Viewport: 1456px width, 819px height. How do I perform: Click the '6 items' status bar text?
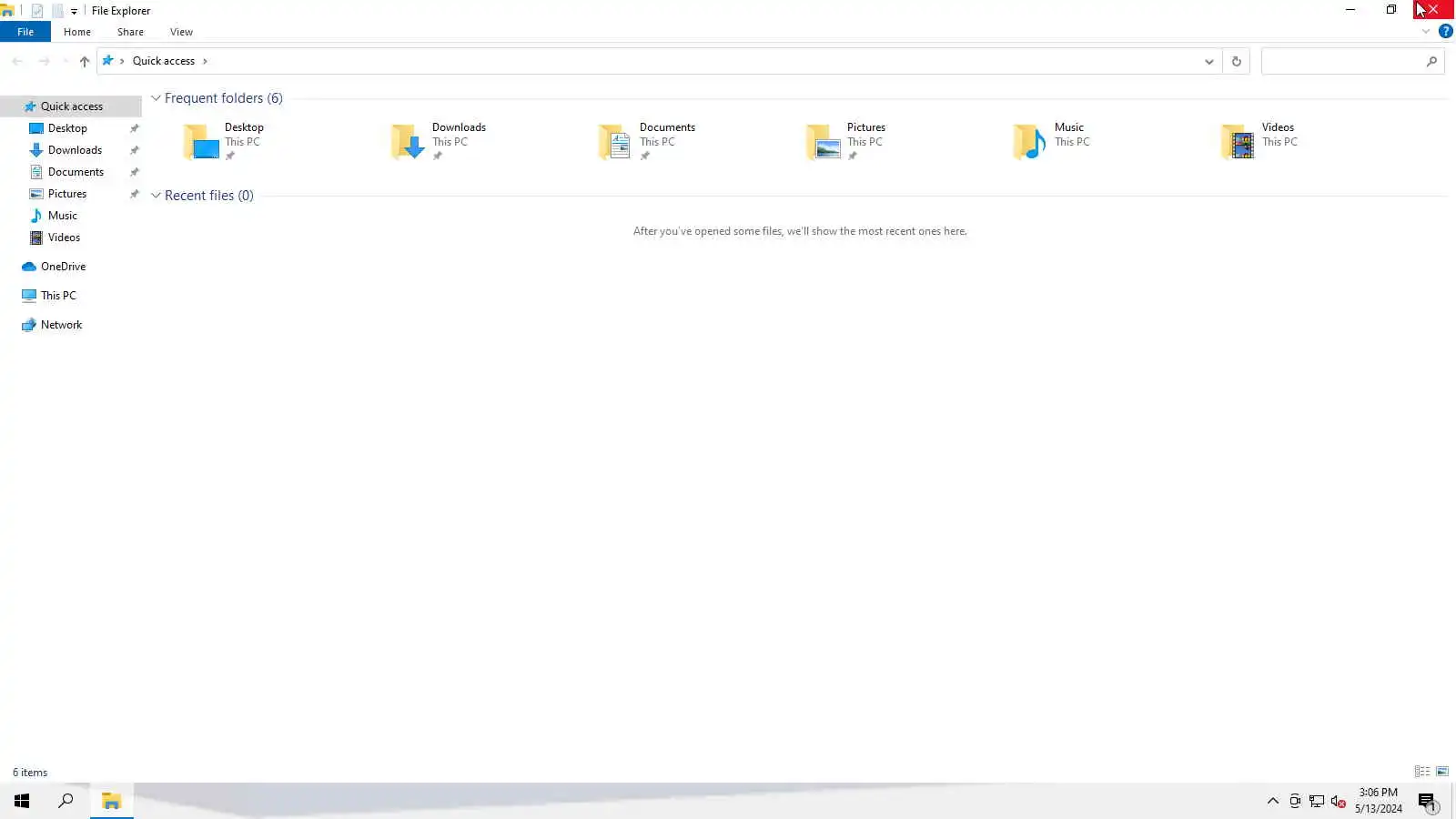(x=30, y=773)
